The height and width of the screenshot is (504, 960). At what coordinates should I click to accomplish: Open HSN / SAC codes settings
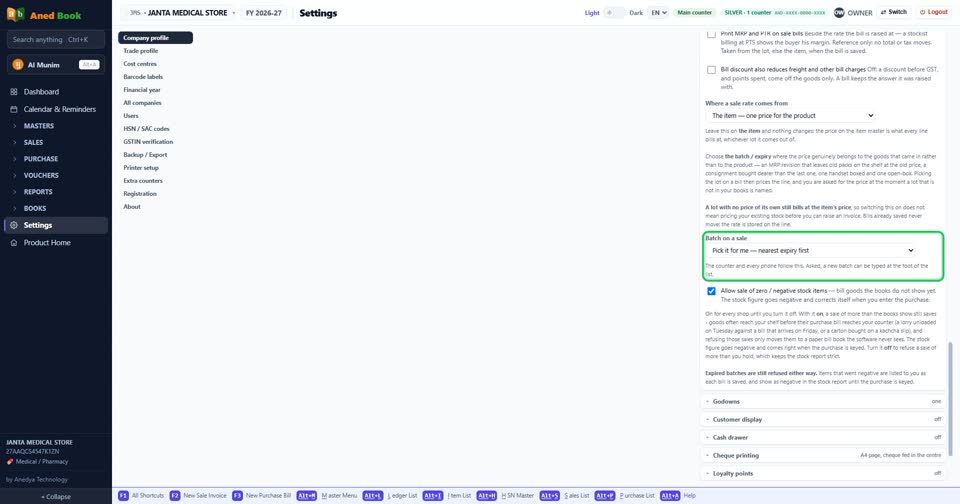(156, 129)
